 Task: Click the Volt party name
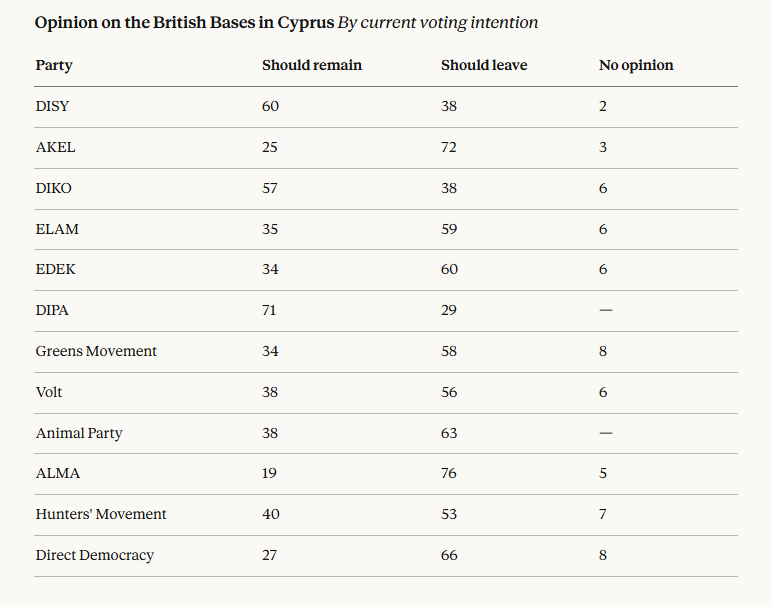pos(51,392)
